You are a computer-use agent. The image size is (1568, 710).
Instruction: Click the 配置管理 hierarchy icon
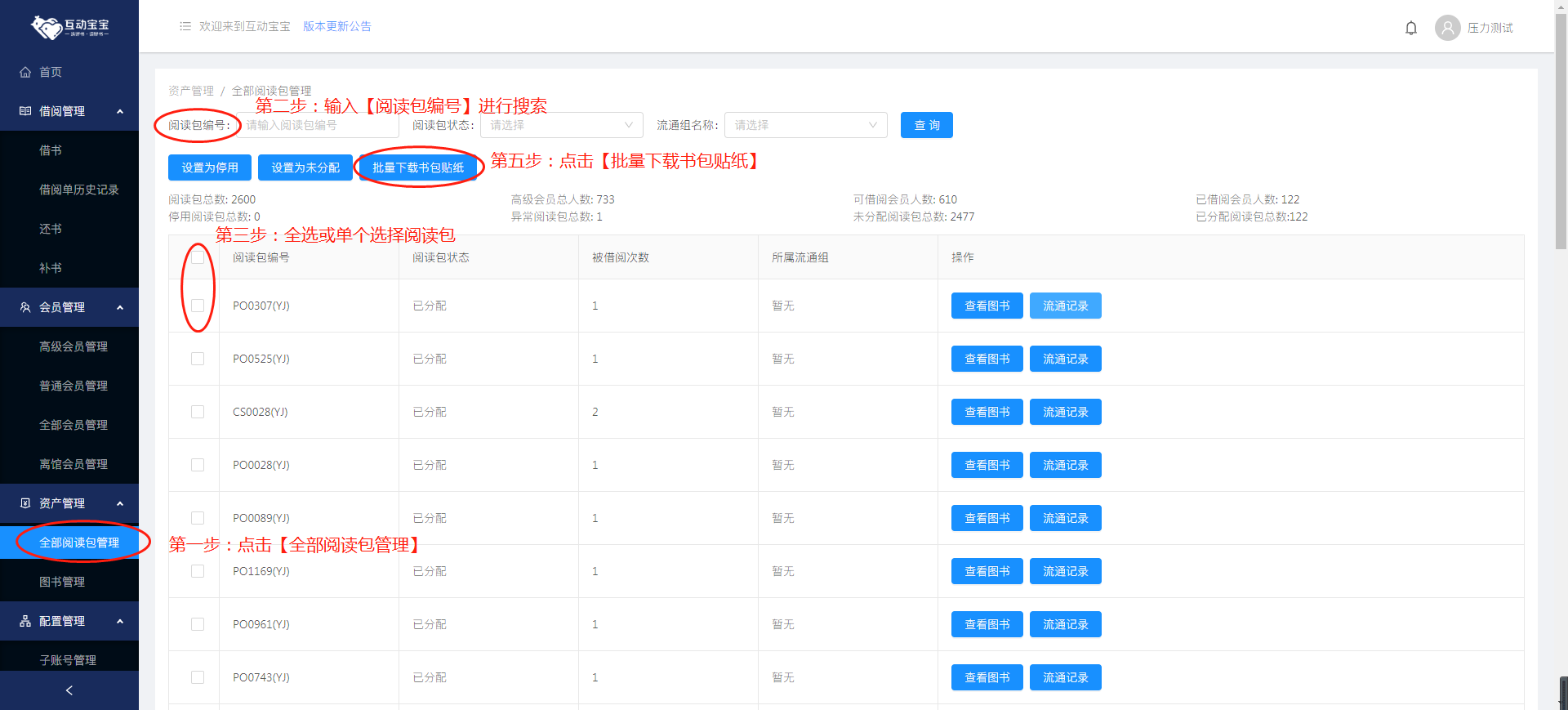pos(25,621)
